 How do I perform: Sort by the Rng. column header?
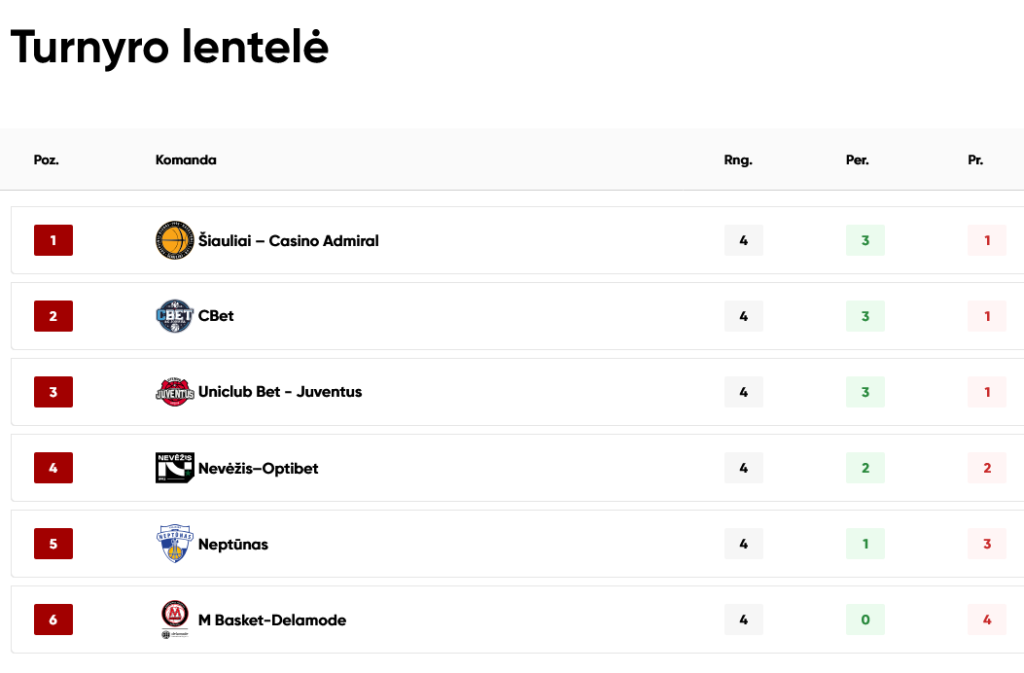[x=738, y=160]
